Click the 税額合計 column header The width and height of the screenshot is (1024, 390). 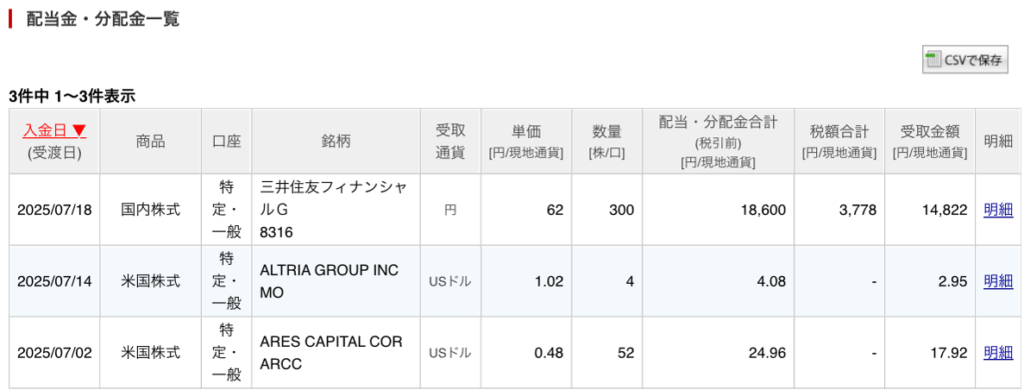839,141
